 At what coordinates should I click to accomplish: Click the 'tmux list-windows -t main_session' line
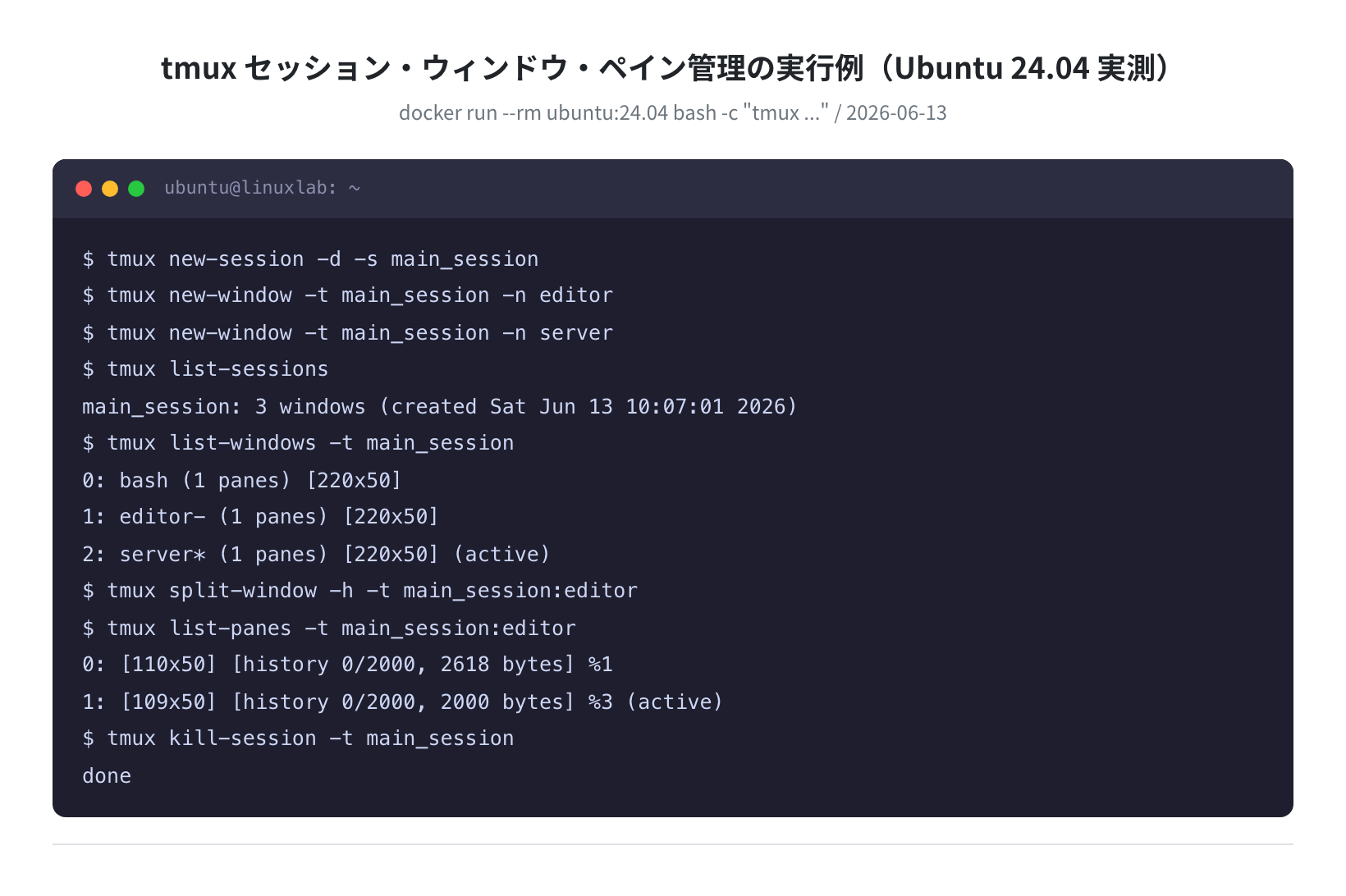298,443
